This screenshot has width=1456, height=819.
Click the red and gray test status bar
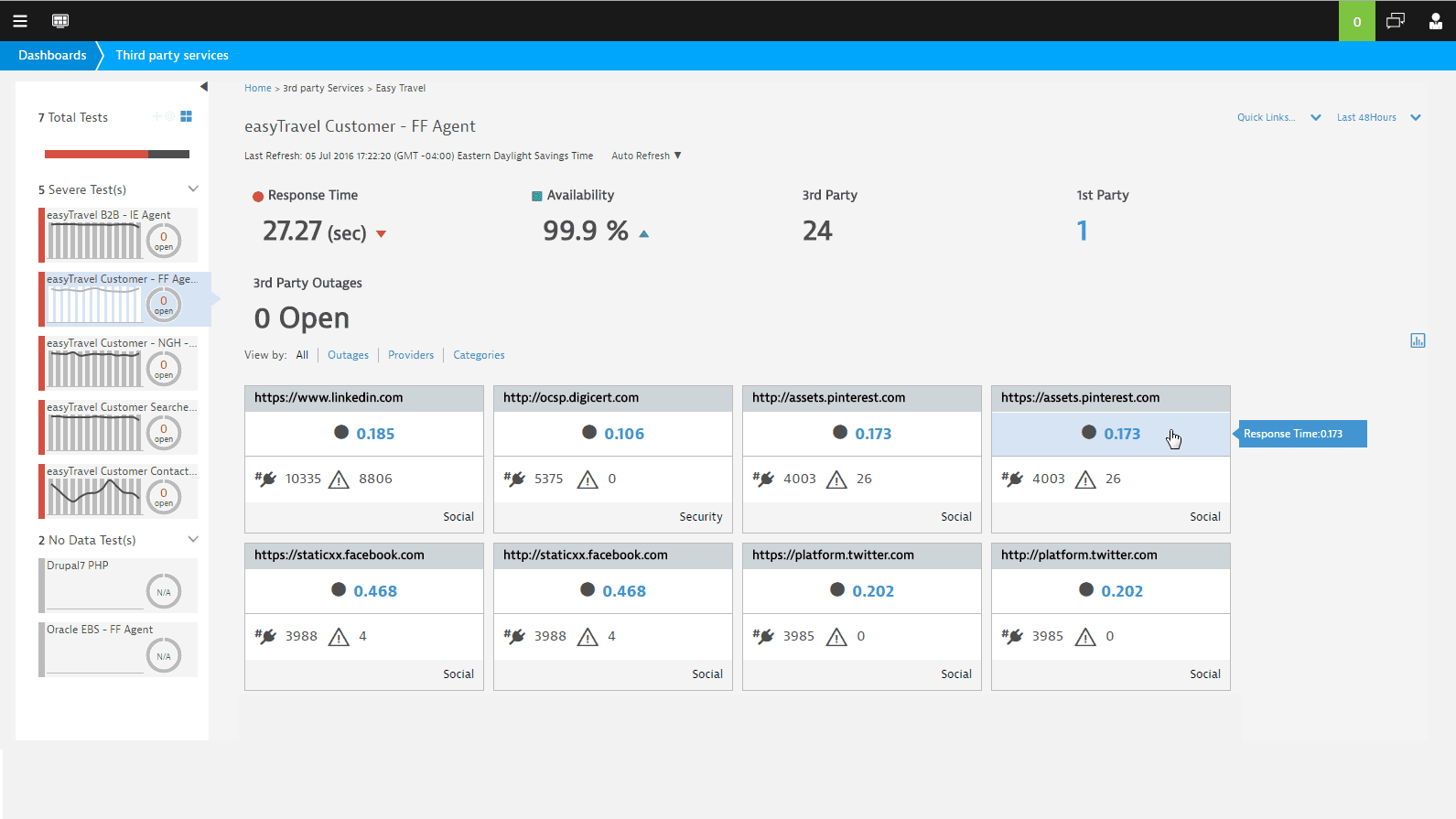[x=117, y=154]
